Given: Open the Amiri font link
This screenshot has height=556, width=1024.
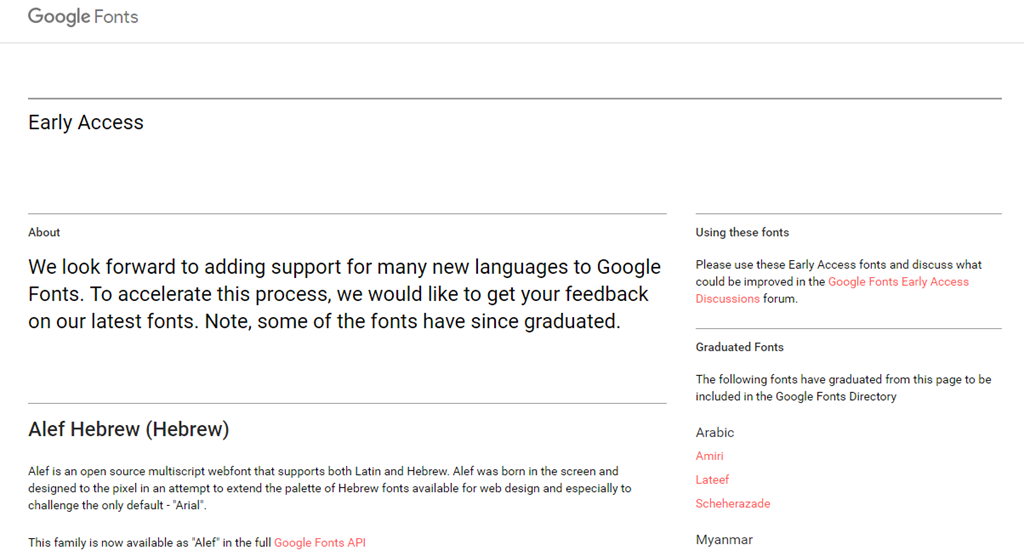Looking at the screenshot, I should [x=709, y=456].
